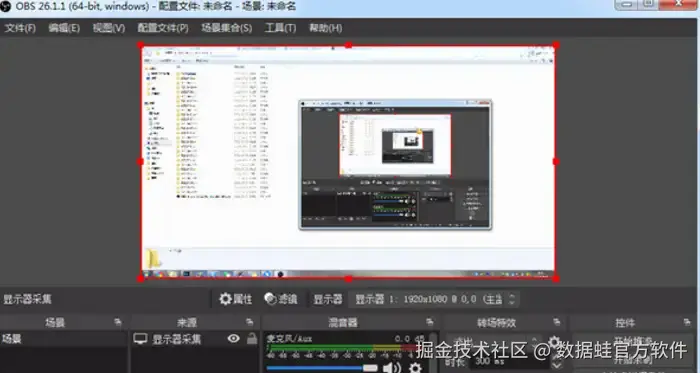Screen dimensions: 700x373
Task: Adjust the 麦克风/Aux volume slider
Action: point(322,368)
